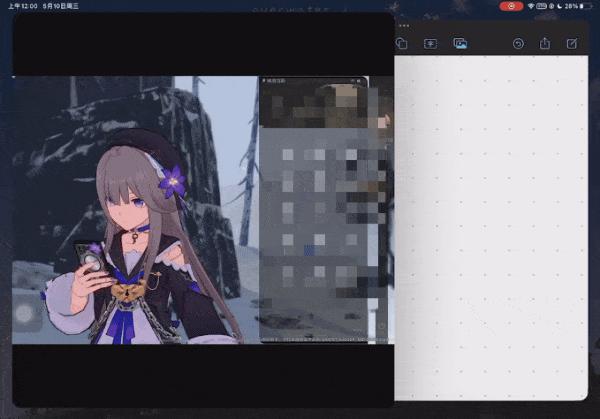600x419 pixels.
Task: Tap the battery percentage indicator
Action: [x=571, y=6]
